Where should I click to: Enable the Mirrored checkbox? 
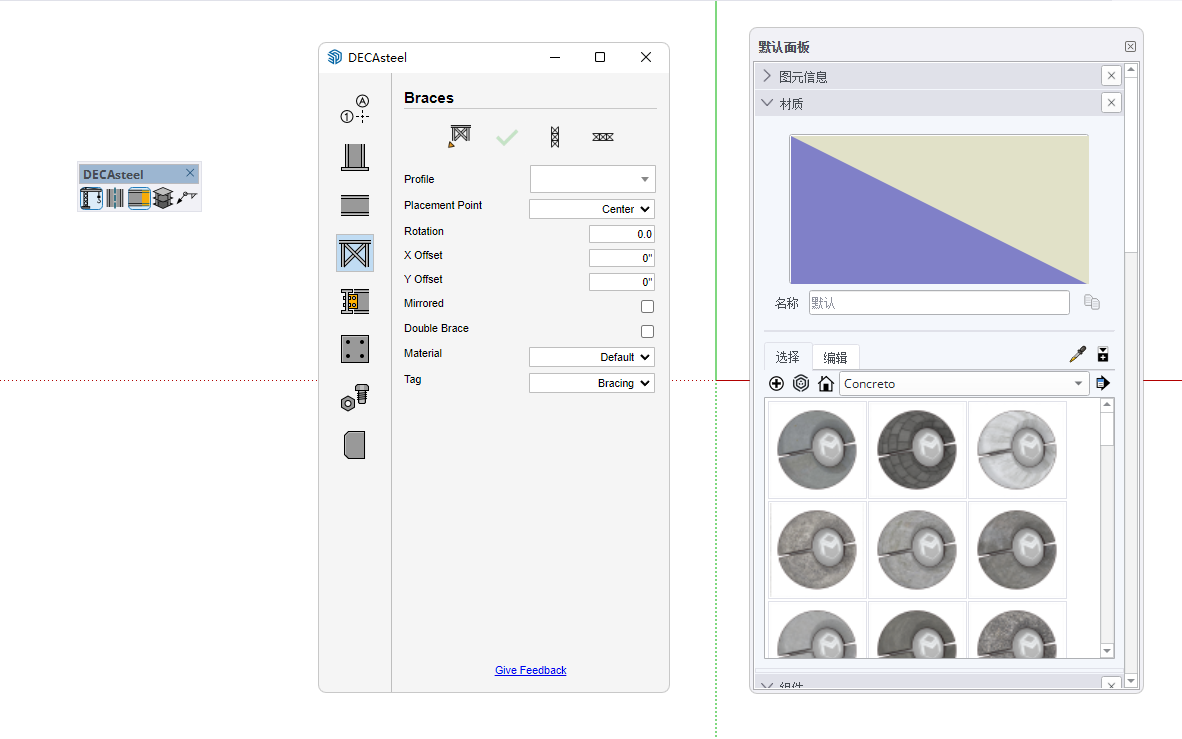pyautogui.click(x=647, y=307)
